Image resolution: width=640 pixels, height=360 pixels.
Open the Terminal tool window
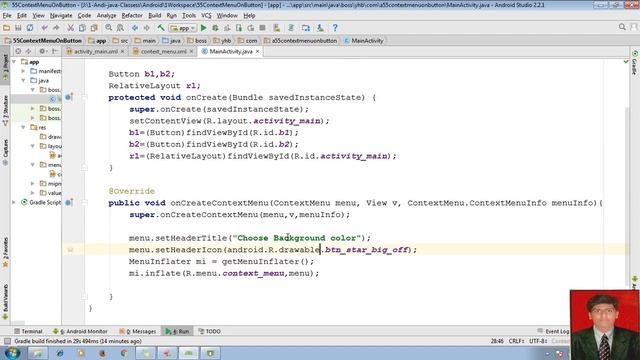(x=28, y=331)
